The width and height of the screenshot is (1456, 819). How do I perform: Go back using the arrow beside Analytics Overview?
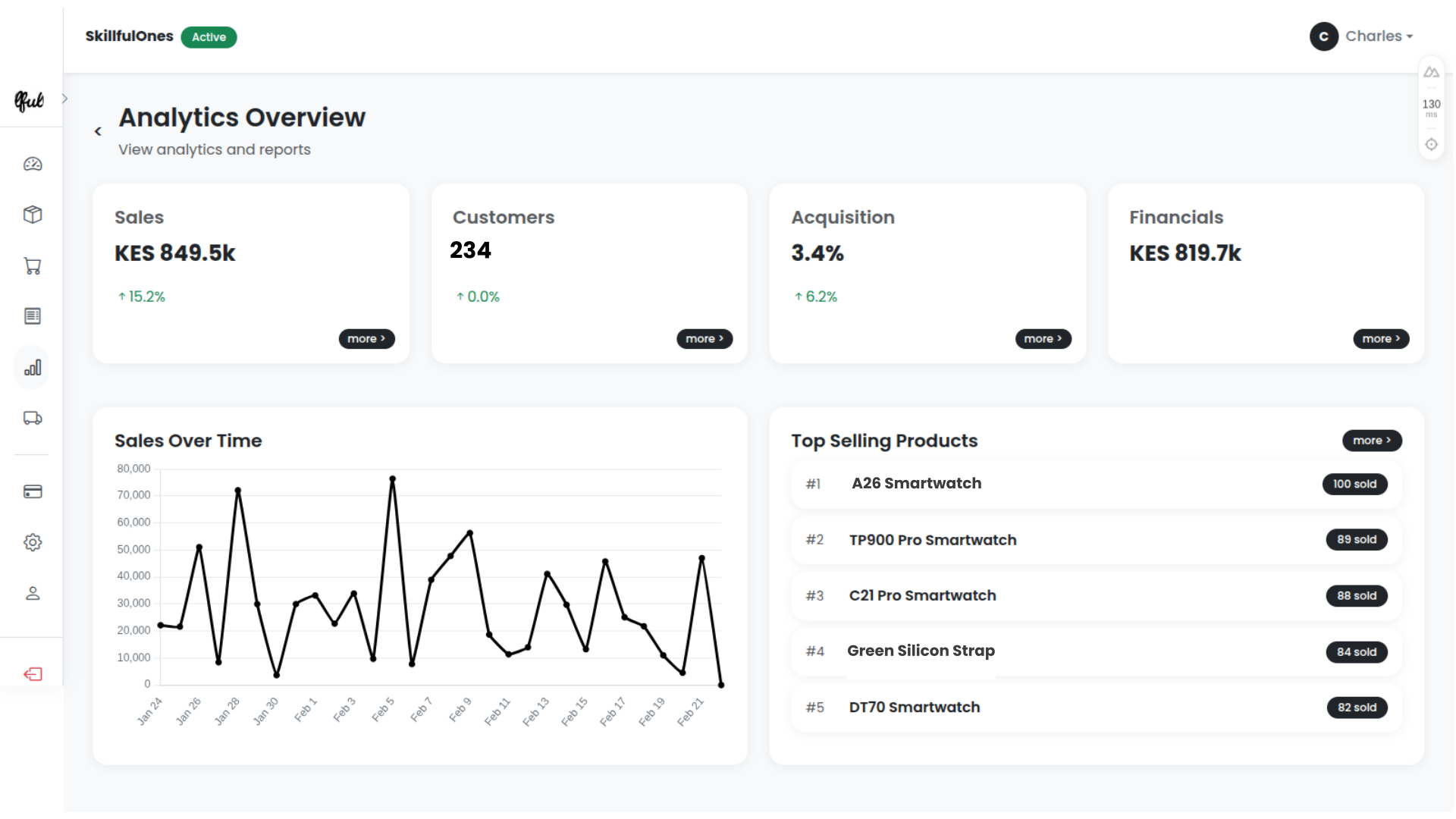[98, 132]
